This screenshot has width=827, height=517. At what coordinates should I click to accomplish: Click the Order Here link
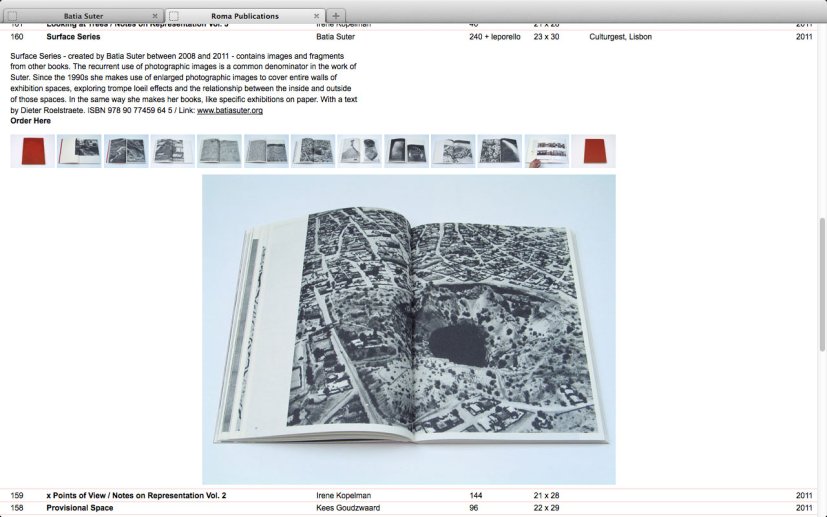click(x=31, y=121)
